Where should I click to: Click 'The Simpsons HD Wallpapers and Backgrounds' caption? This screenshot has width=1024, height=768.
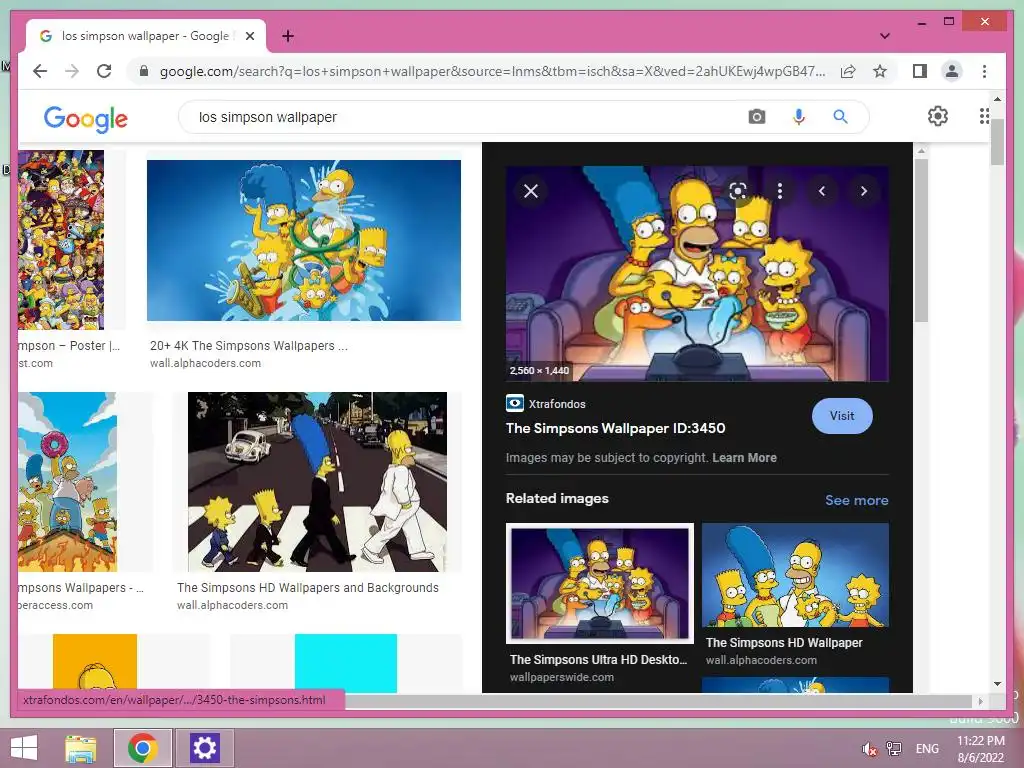point(308,588)
